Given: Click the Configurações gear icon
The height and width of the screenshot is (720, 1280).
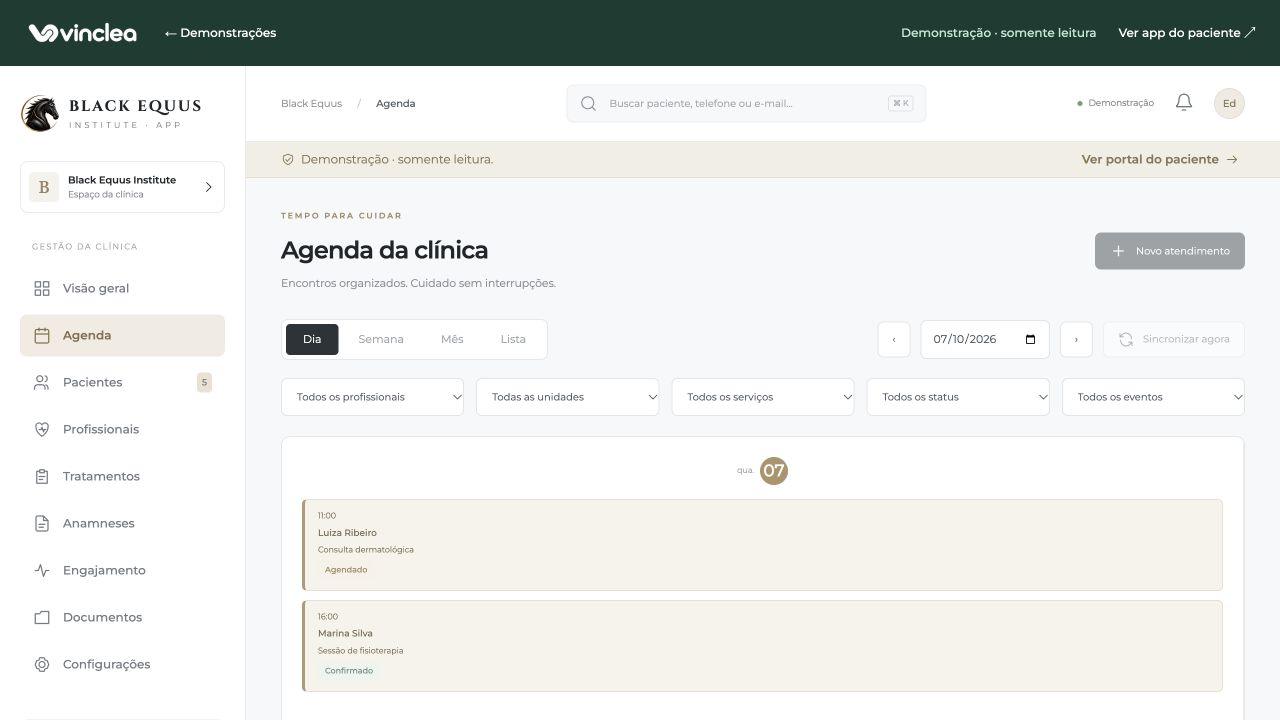Looking at the screenshot, I should pyautogui.click(x=42, y=664).
